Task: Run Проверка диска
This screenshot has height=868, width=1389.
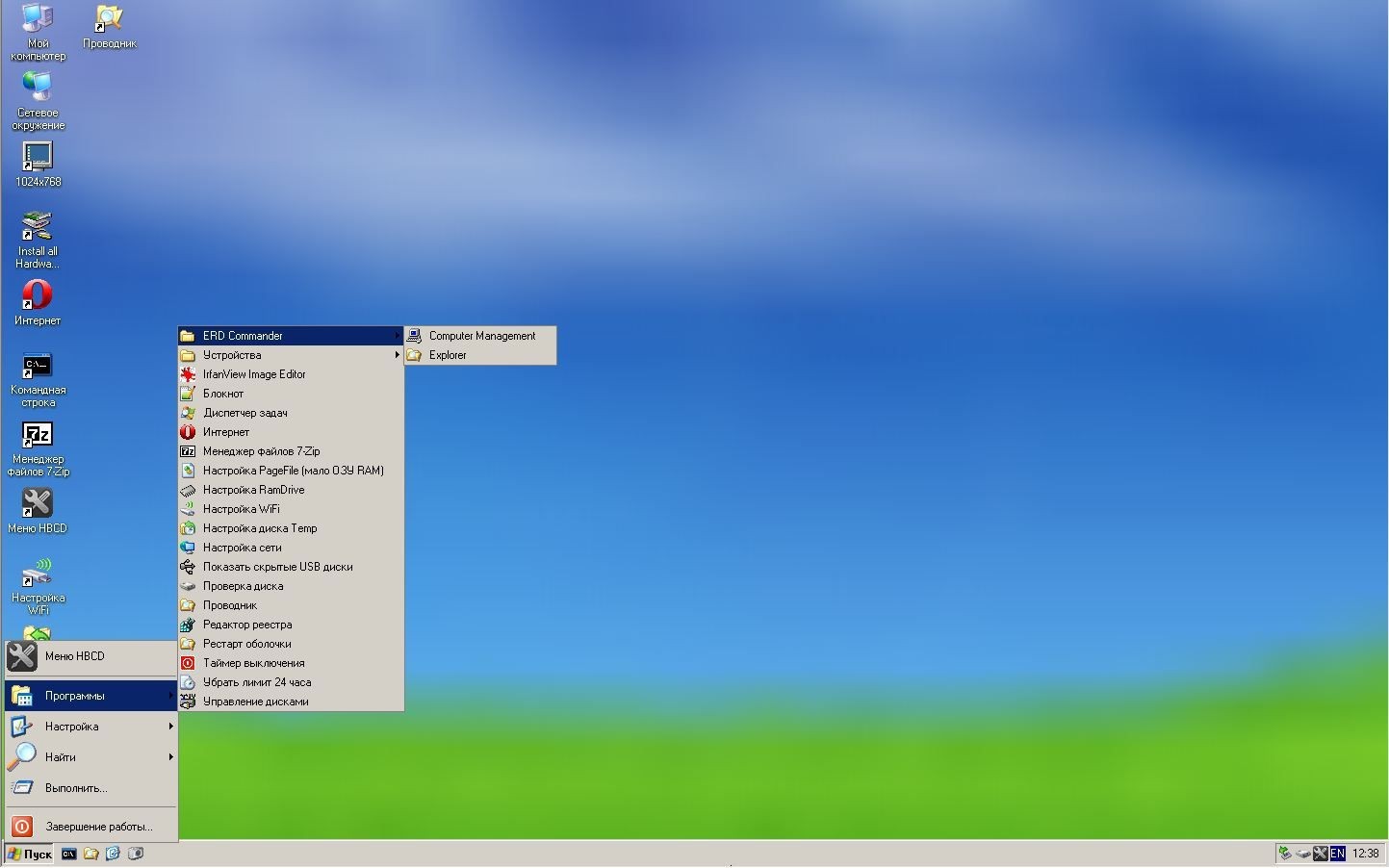Action: click(291, 586)
